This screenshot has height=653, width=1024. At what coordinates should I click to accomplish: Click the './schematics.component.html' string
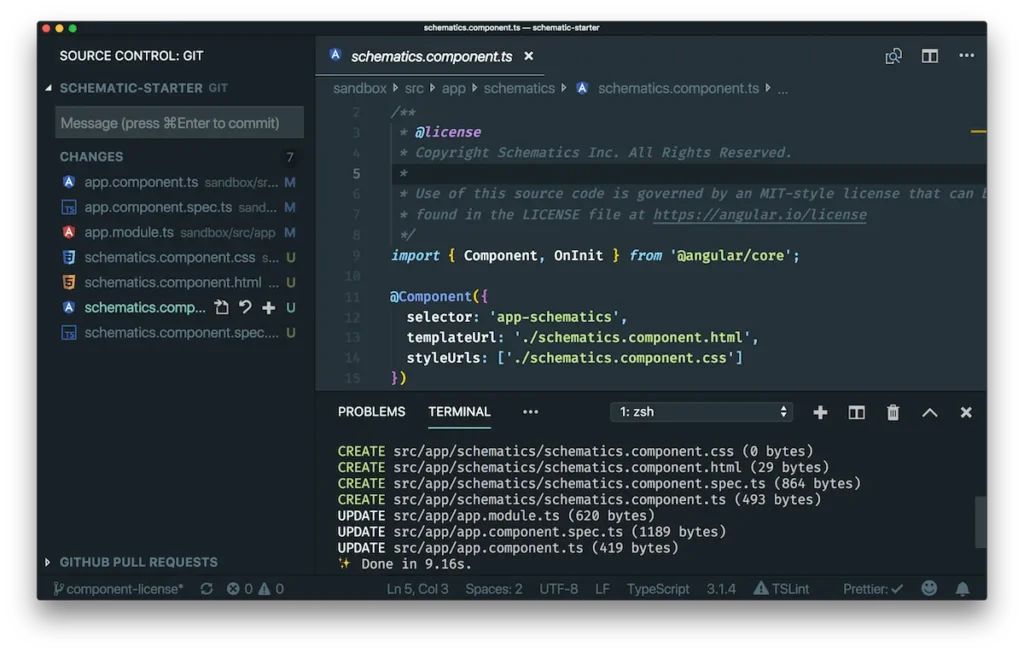tap(632, 338)
